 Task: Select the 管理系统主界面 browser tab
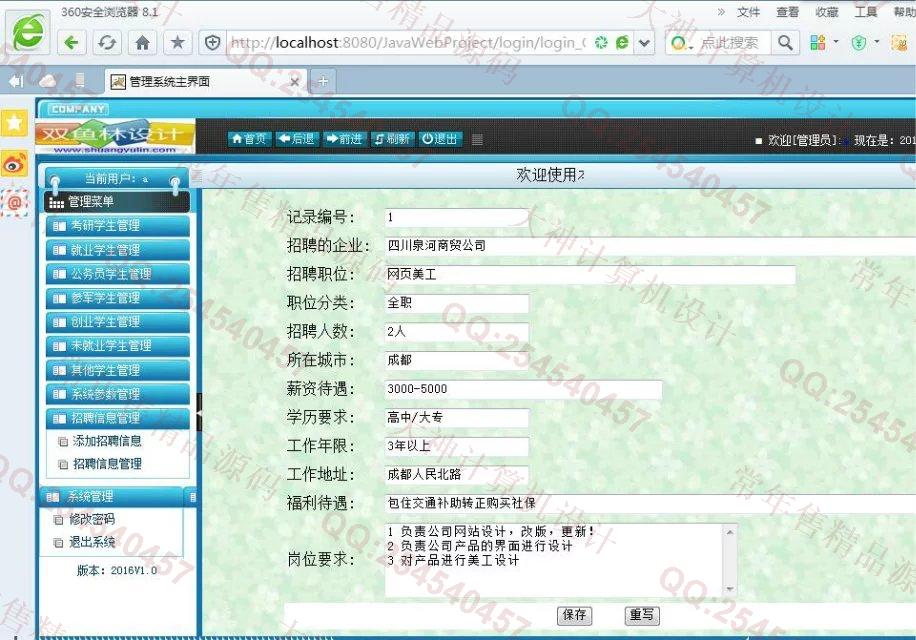tap(200, 82)
